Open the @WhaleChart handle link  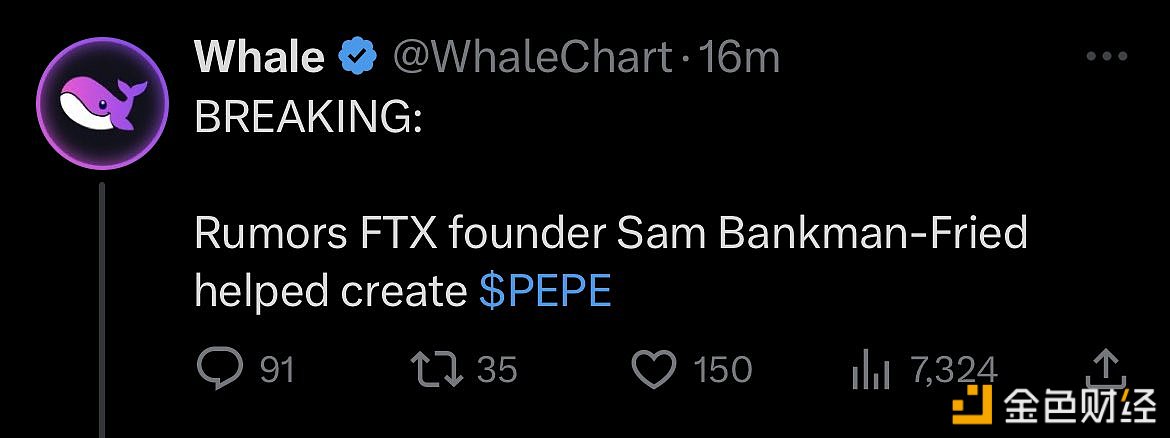(533, 58)
